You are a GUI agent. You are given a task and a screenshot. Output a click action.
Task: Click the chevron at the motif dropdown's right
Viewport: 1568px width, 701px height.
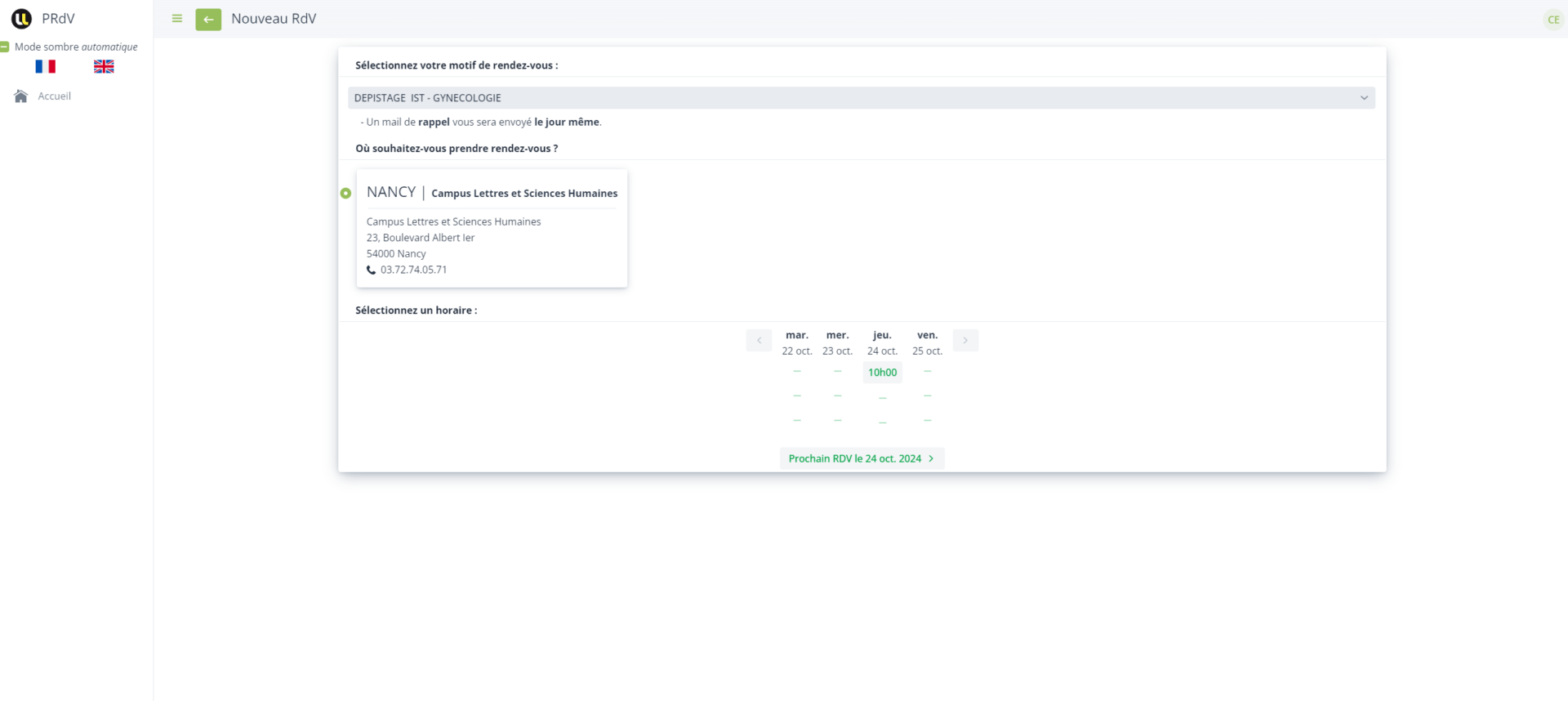click(1363, 98)
